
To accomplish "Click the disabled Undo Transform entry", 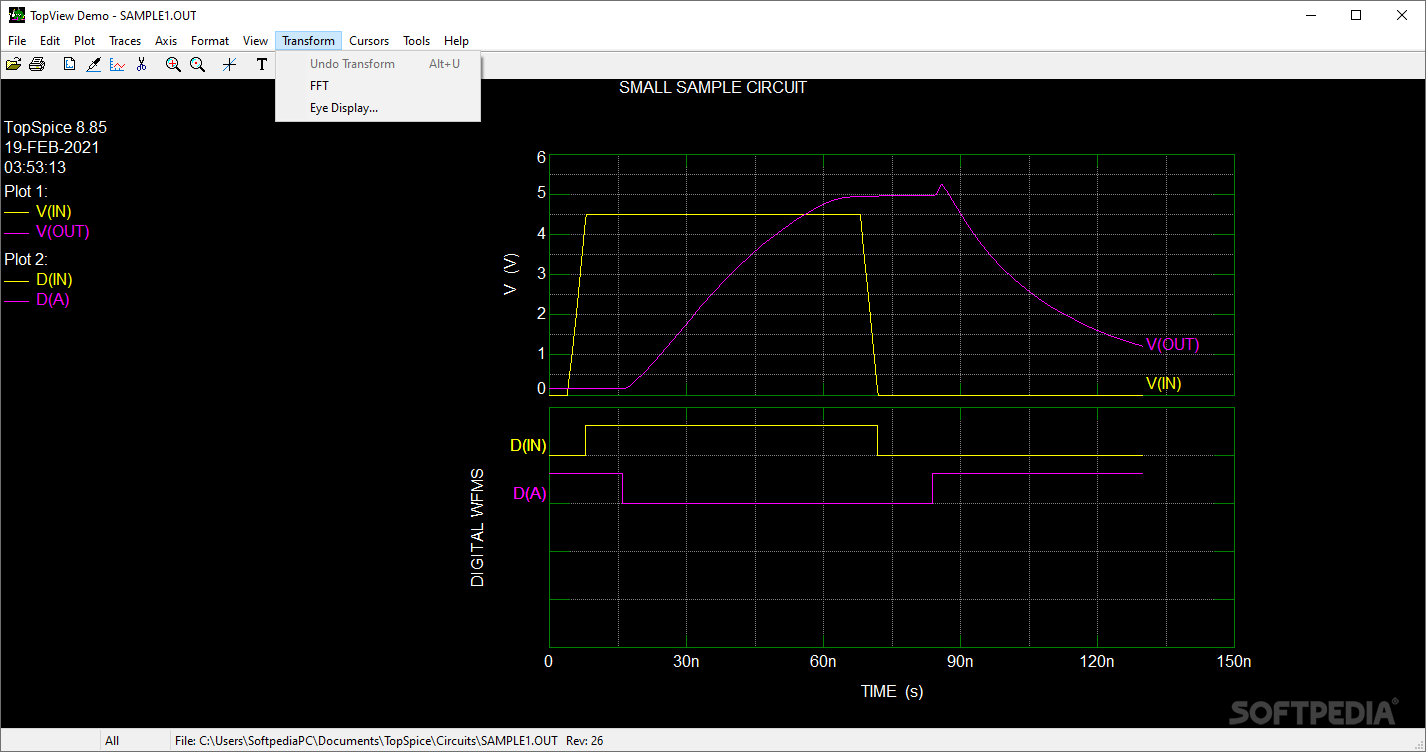I will point(378,64).
